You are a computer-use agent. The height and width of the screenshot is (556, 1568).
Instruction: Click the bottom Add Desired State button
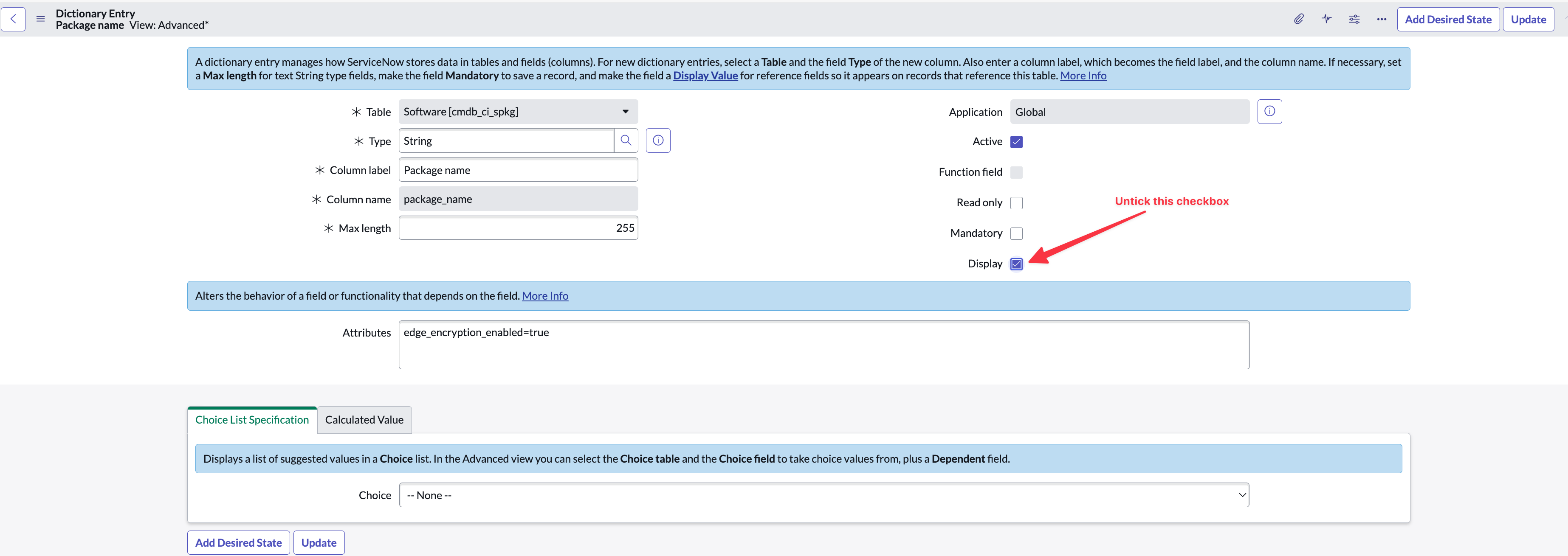[x=239, y=542]
